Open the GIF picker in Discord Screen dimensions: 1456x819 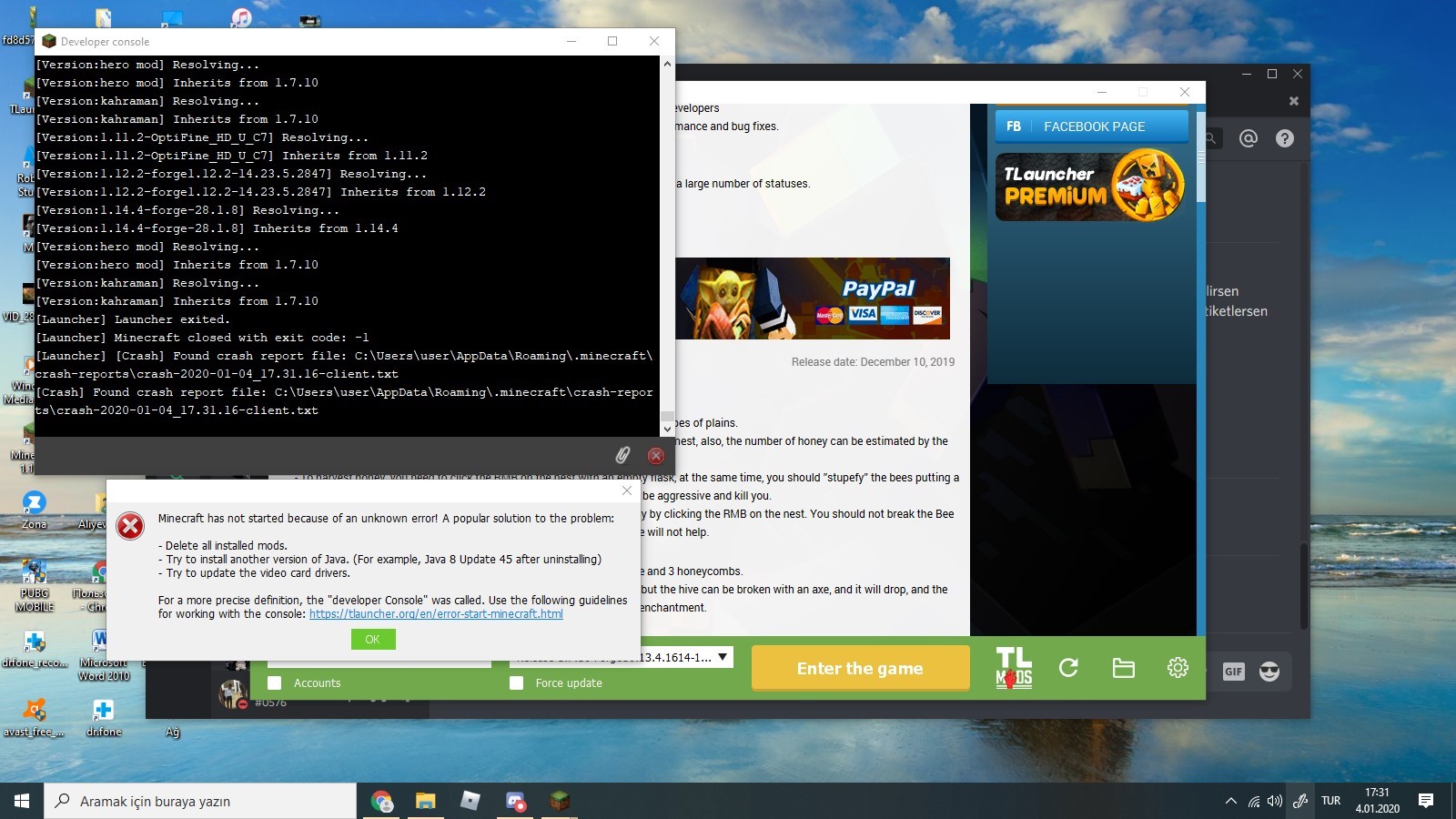[x=1234, y=672]
